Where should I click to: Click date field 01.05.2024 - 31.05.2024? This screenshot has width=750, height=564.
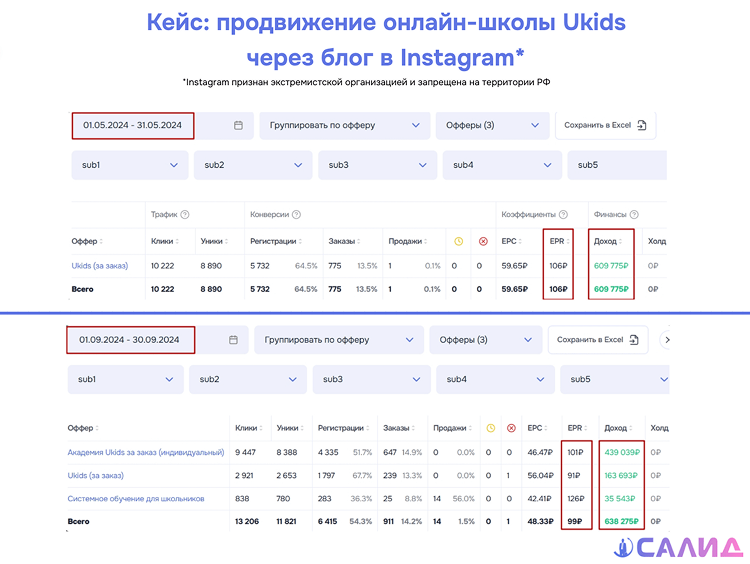pos(133,125)
